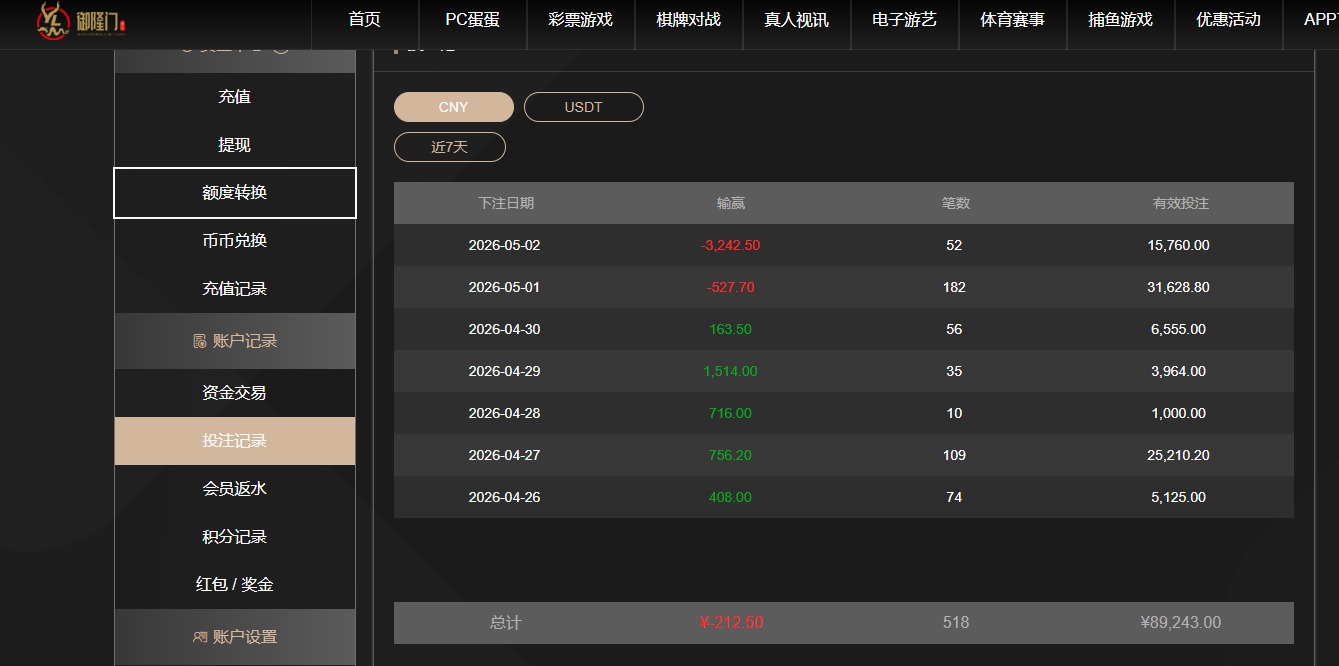The height and width of the screenshot is (666, 1339).
Task: Click the 518 total count
Action: coord(956,623)
